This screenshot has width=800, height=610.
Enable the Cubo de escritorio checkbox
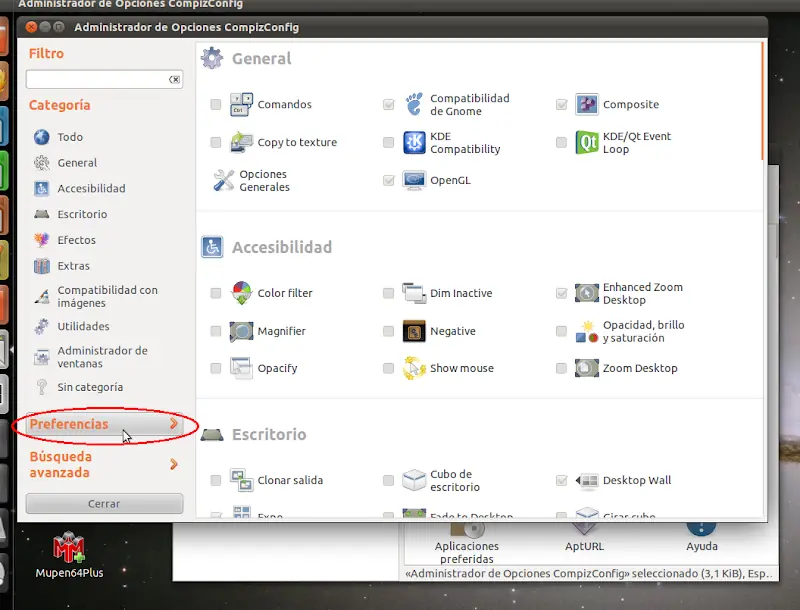pos(388,480)
